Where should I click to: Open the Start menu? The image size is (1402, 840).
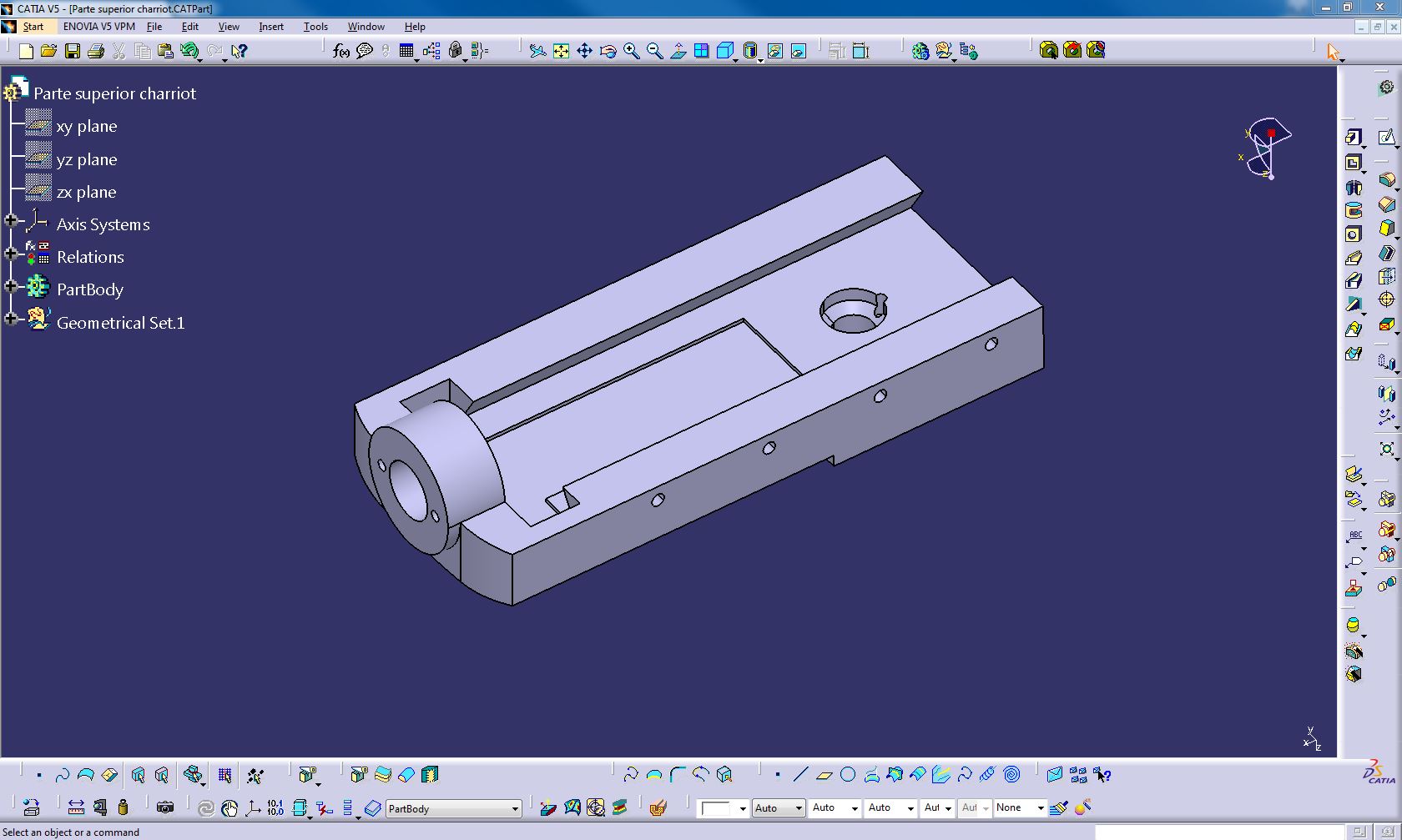tap(33, 27)
